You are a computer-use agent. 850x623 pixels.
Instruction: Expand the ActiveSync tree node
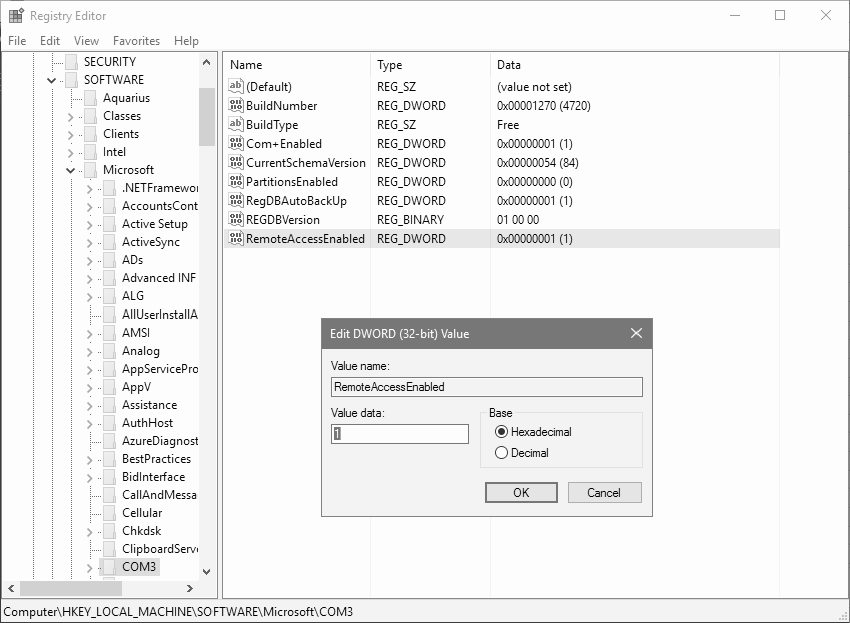point(88,241)
